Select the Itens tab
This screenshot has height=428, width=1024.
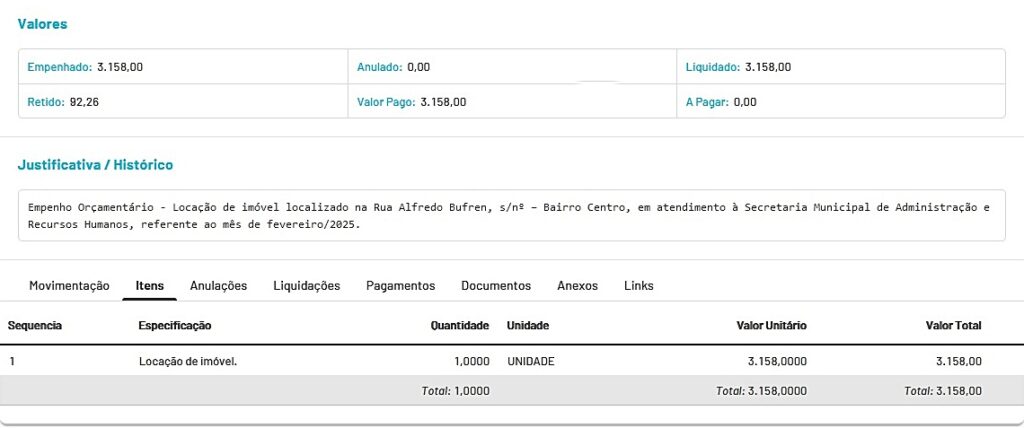pyautogui.click(x=150, y=285)
